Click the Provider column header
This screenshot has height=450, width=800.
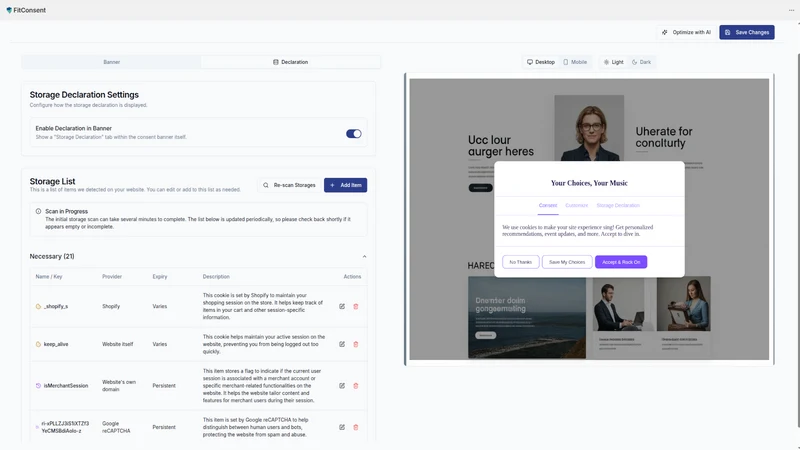tap(112, 277)
